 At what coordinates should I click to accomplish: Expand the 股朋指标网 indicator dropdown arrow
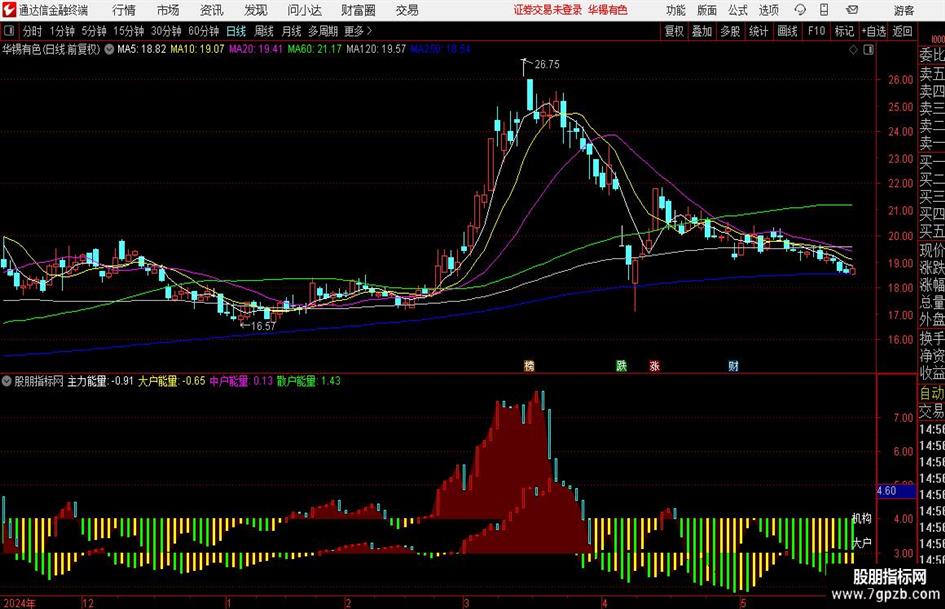7,381
